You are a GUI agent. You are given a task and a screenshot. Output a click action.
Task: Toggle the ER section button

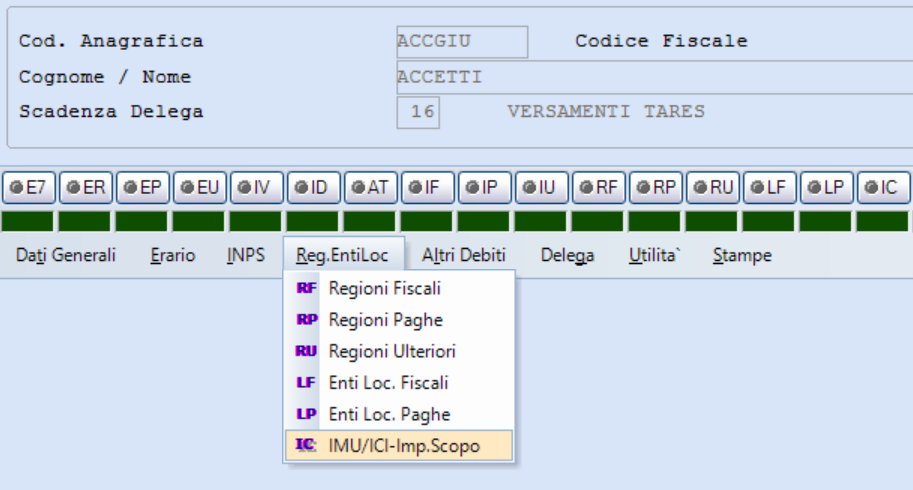(85, 187)
